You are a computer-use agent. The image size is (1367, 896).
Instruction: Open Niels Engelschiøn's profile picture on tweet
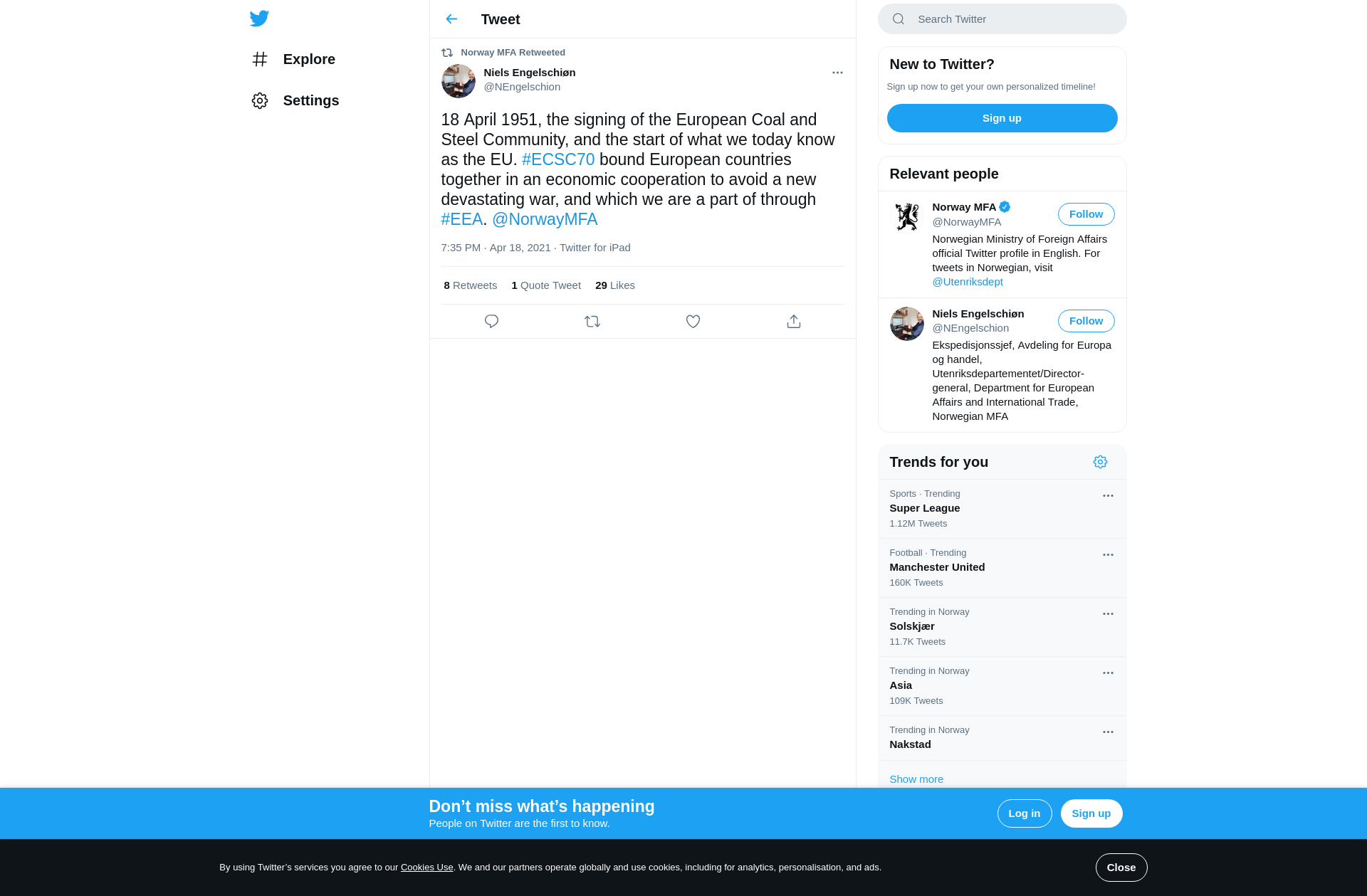point(458,81)
